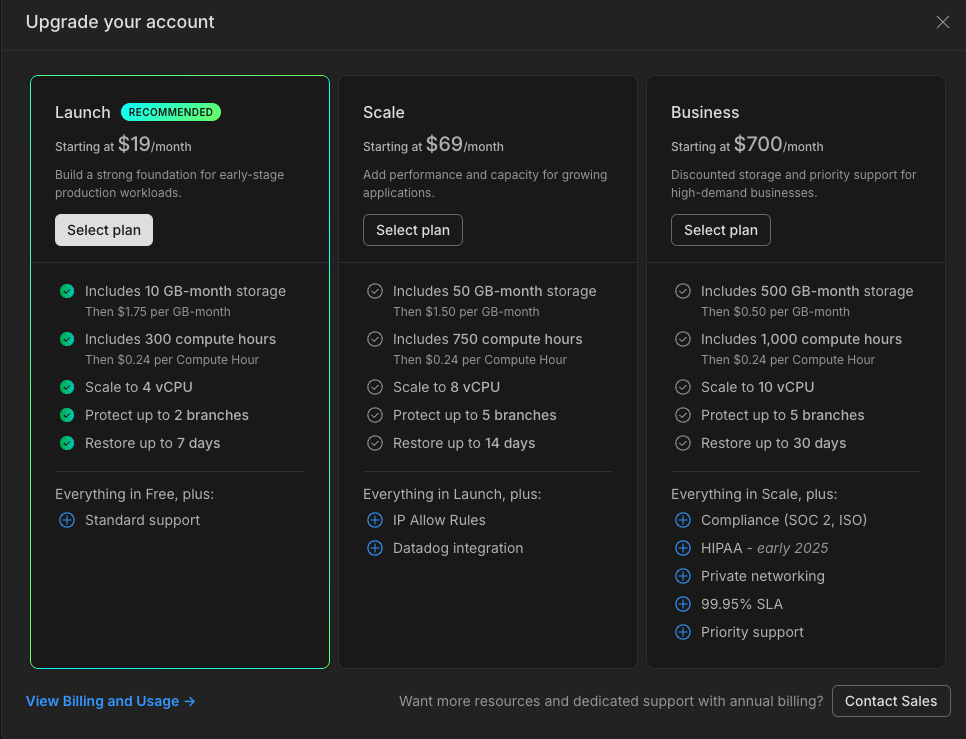The height and width of the screenshot is (739, 966).
Task: Click "Includes 750 compute hours" text
Action: point(488,339)
